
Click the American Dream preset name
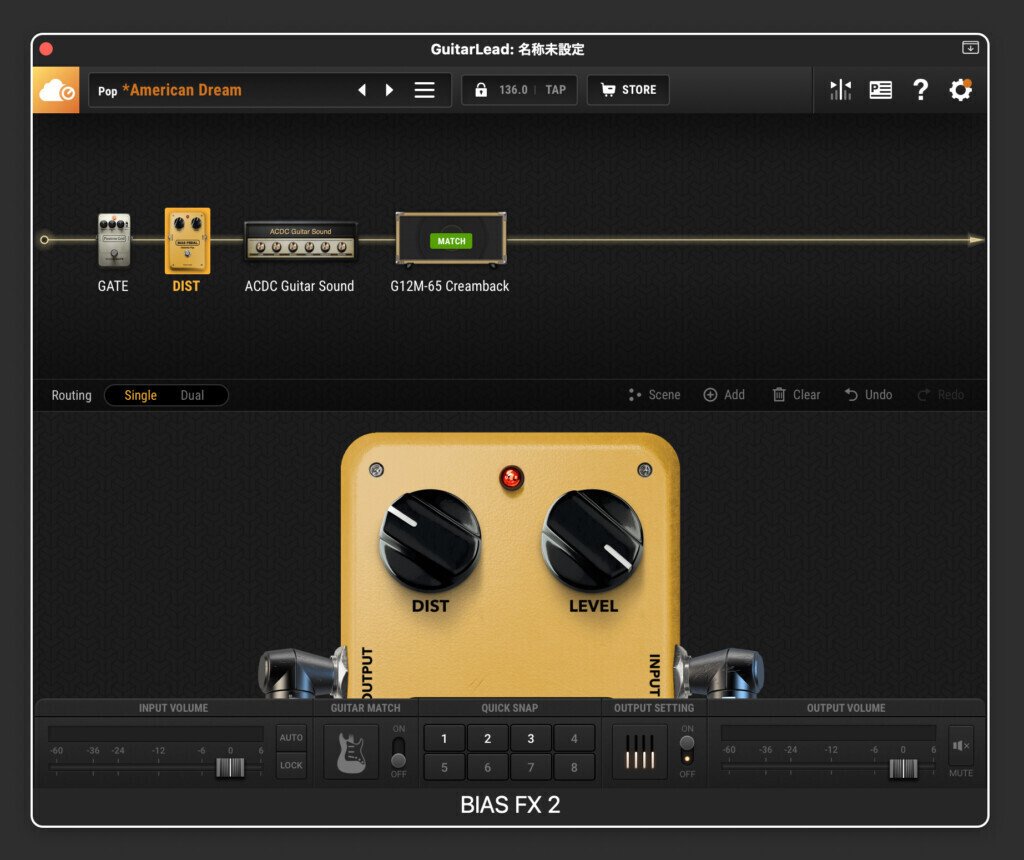(x=182, y=90)
